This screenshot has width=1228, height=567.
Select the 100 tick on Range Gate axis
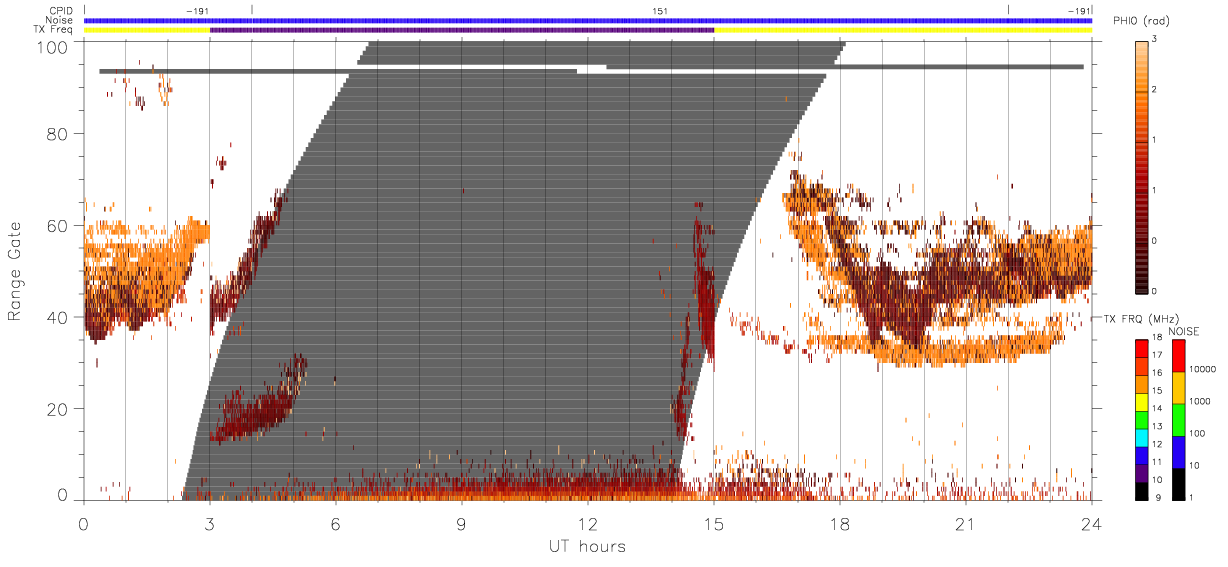(x=54, y=47)
